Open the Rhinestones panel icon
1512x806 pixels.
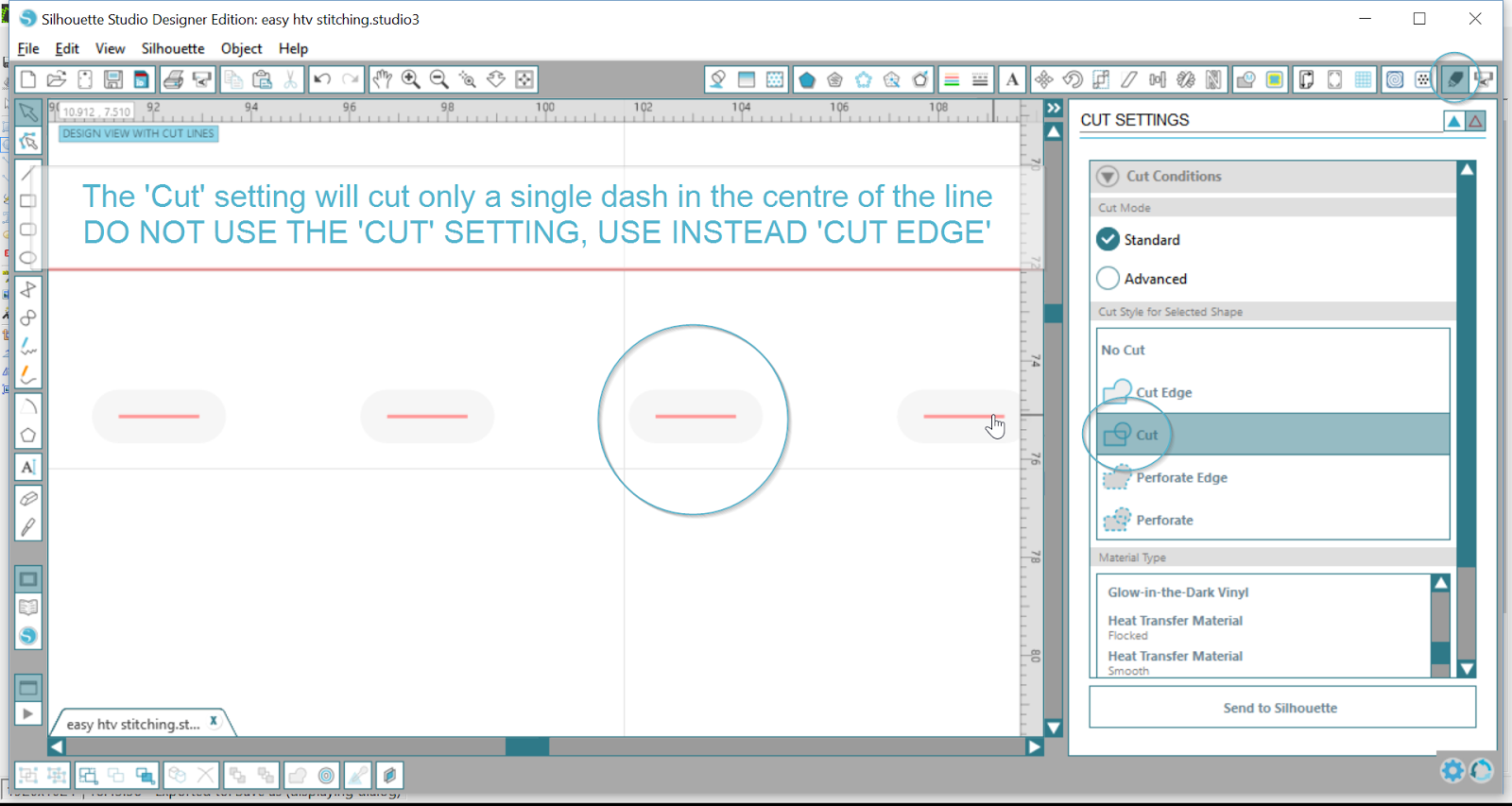tap(1423, 79)
